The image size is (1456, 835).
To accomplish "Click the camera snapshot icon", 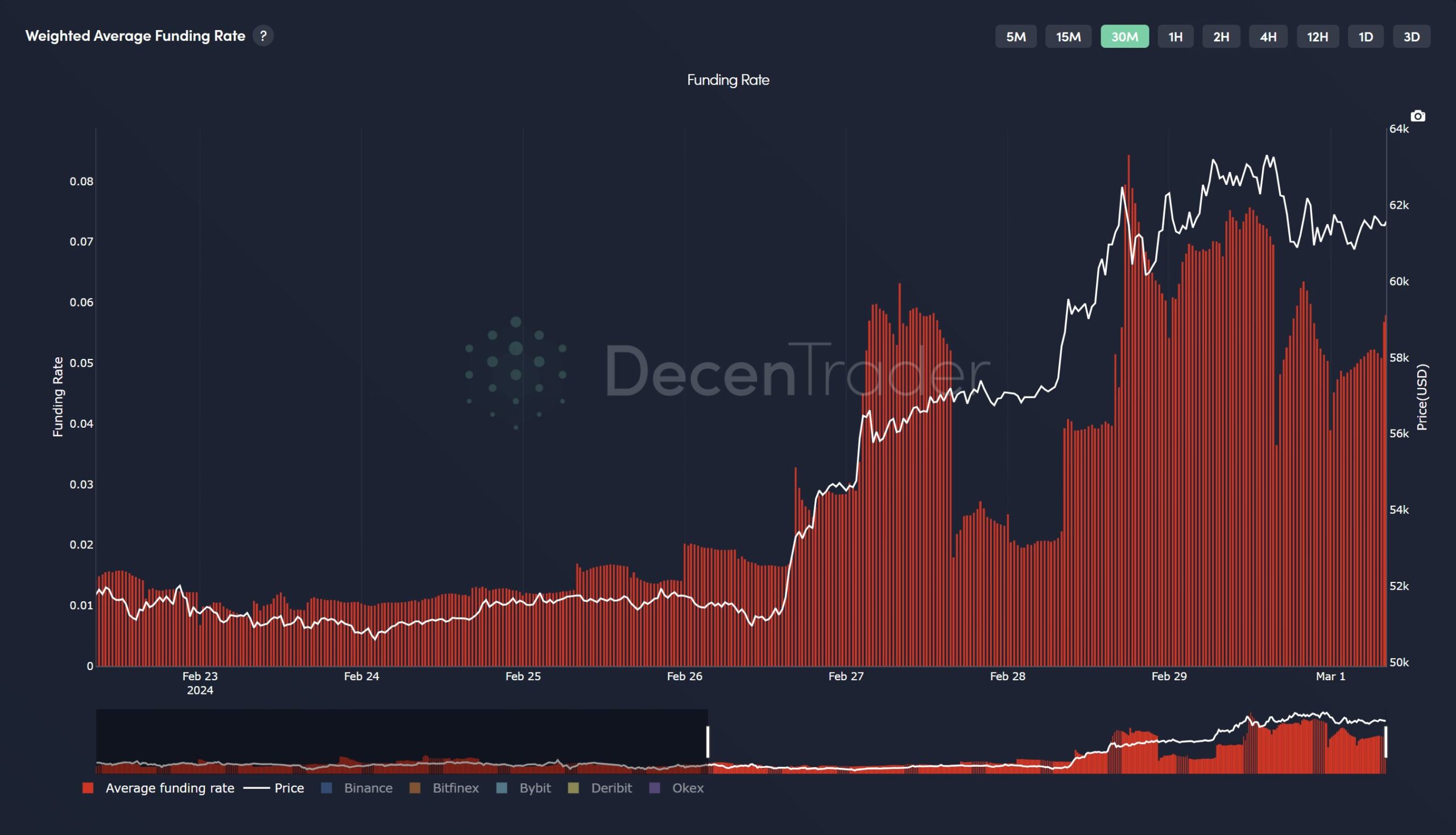I will pyautogui.click(x=1417, y=117).
